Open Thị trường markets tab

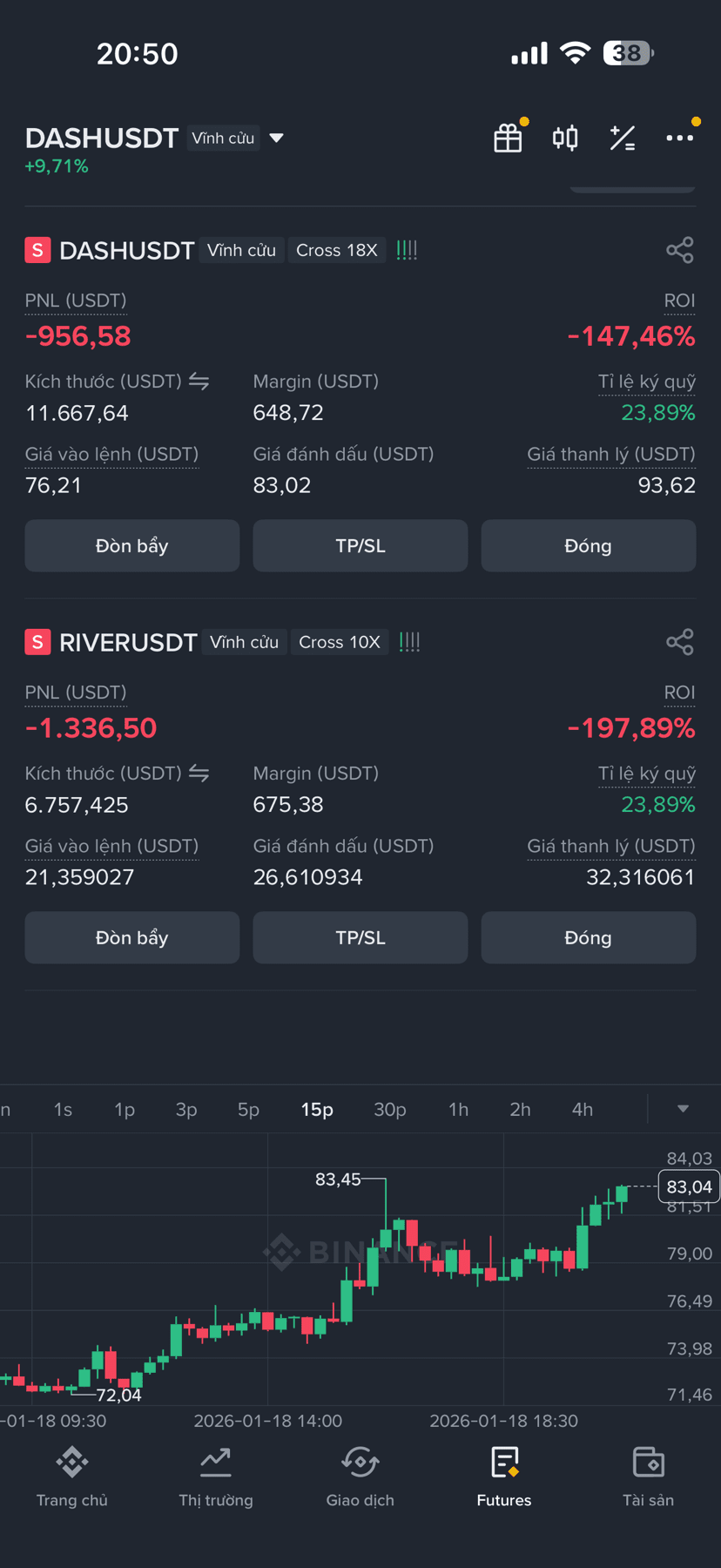point(216,1477)
